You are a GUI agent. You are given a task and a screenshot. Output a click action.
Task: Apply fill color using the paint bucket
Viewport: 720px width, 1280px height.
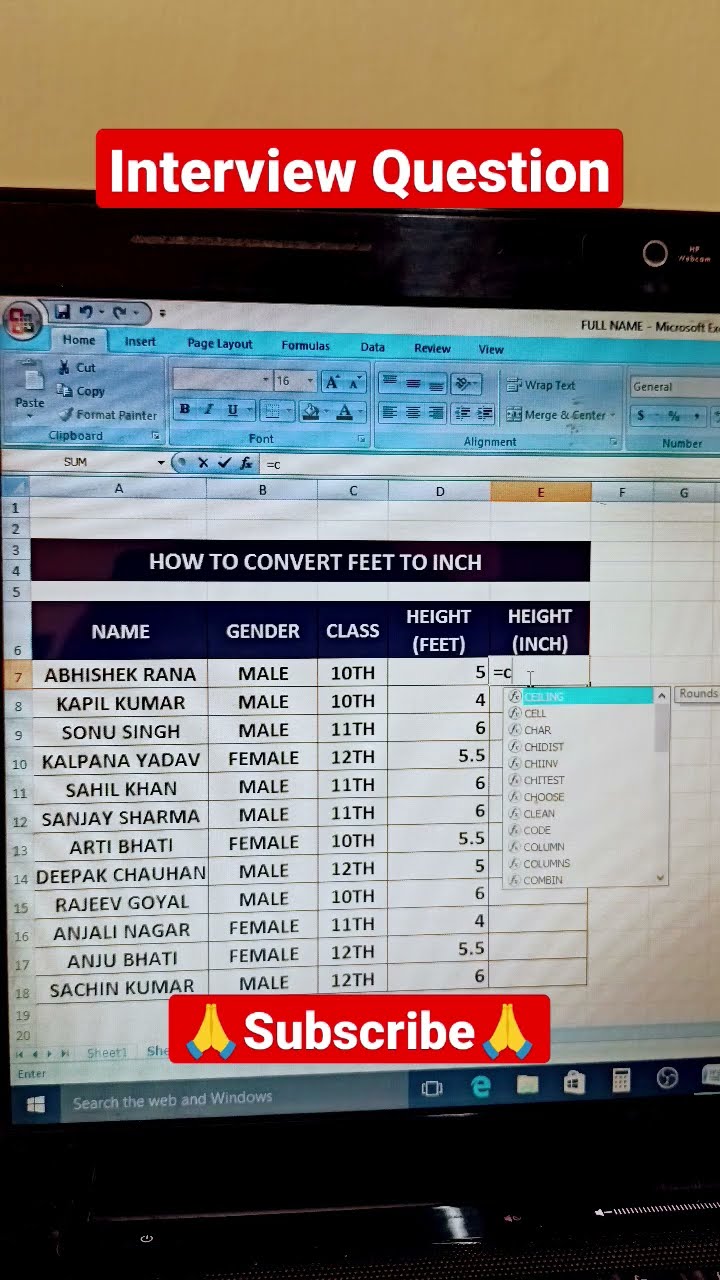pyautogui.click(x=309, y=411)
